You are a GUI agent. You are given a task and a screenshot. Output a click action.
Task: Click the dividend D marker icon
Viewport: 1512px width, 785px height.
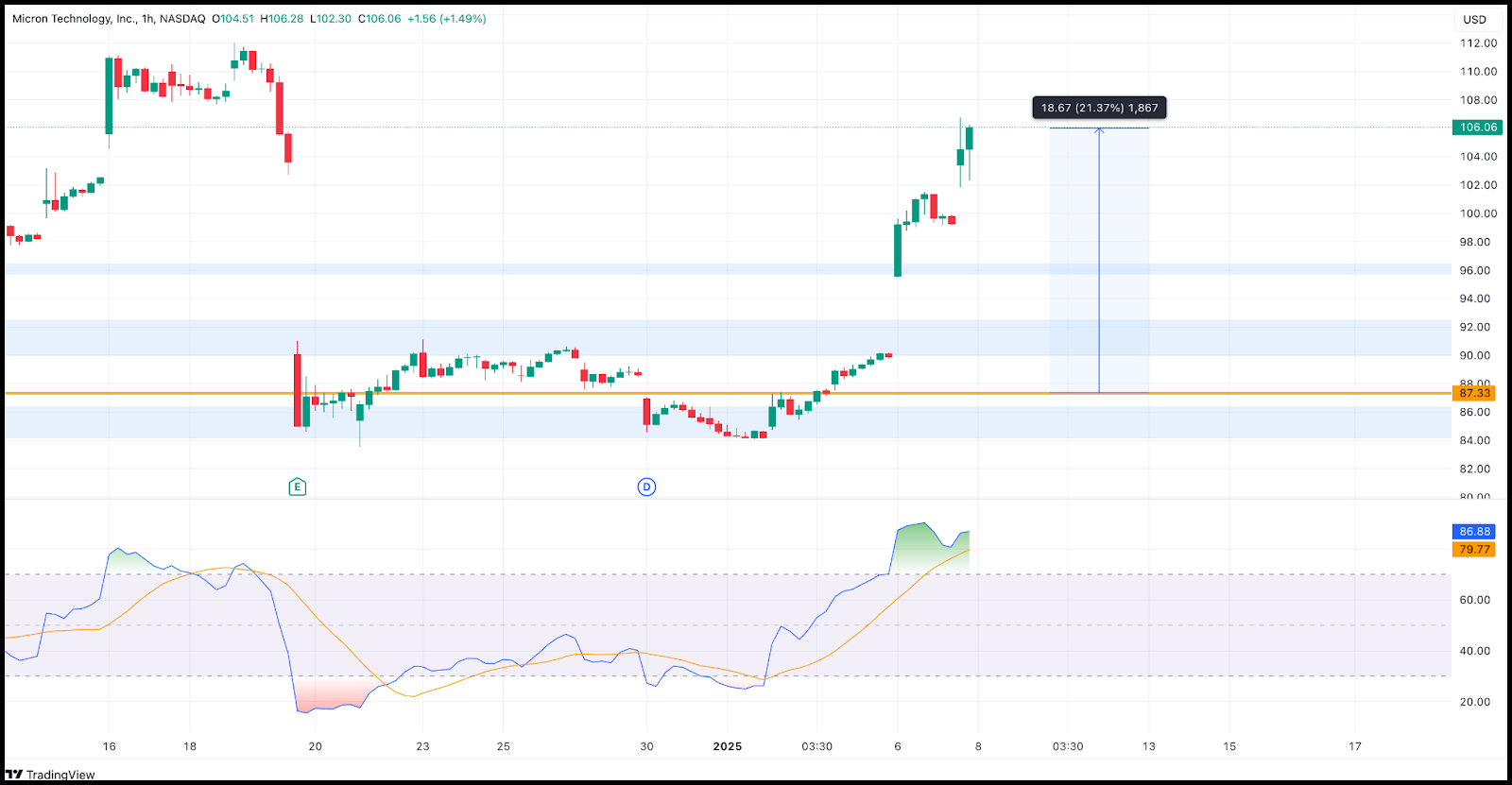[x=646, y=487]
